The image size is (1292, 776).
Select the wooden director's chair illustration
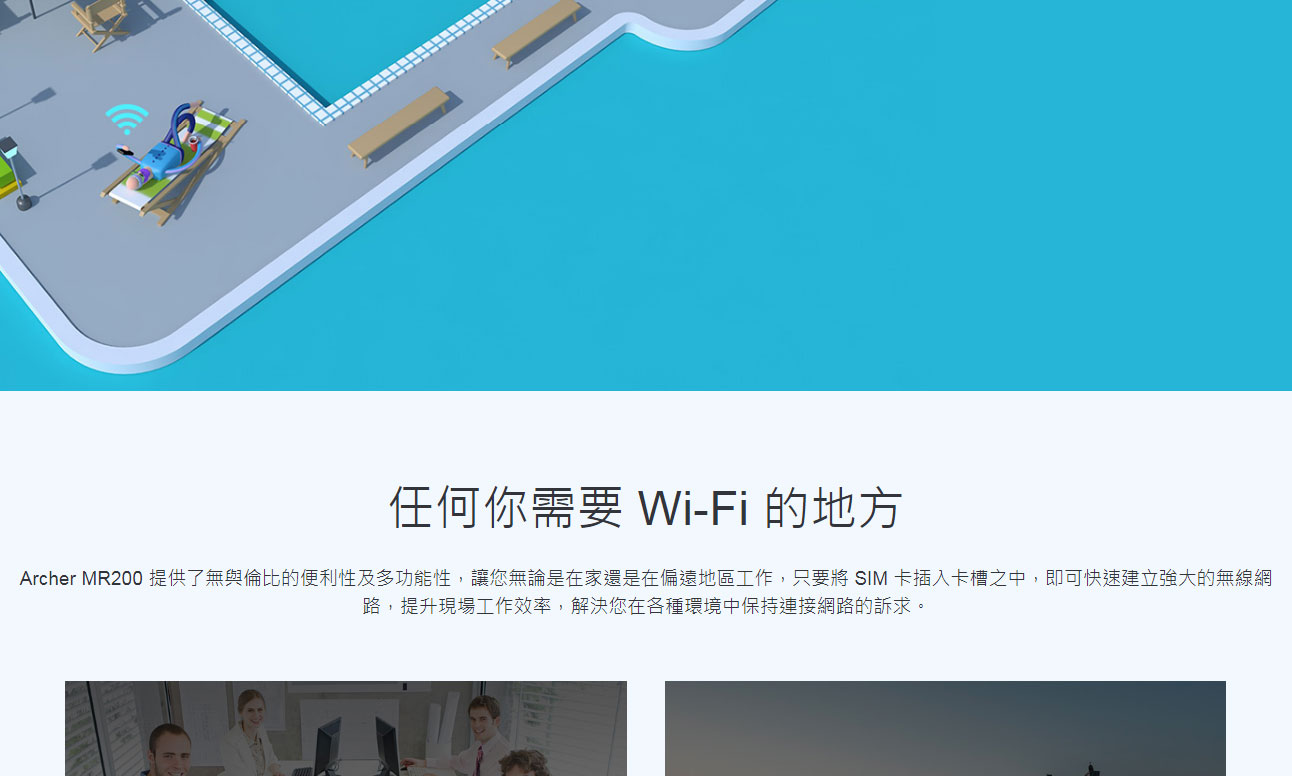[99, 21]
